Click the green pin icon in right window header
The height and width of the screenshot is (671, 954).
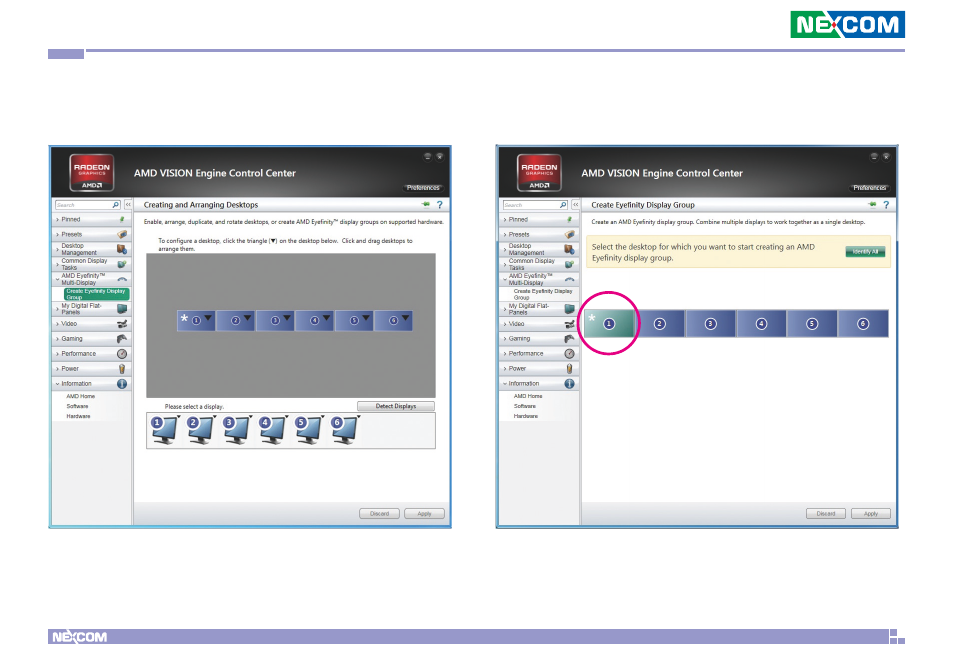[x=872, y=204]
